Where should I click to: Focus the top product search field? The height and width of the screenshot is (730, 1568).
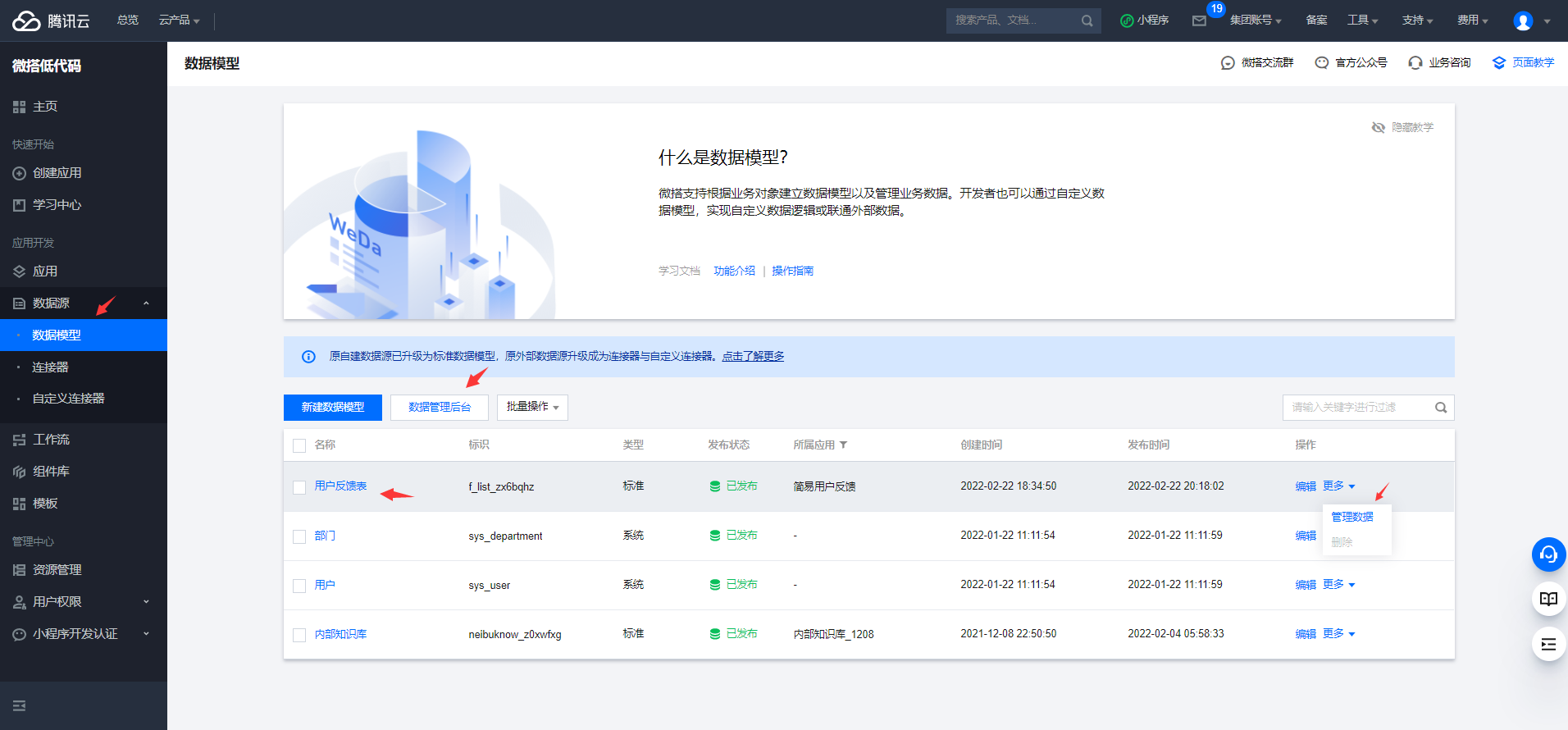click(1014, 21)
